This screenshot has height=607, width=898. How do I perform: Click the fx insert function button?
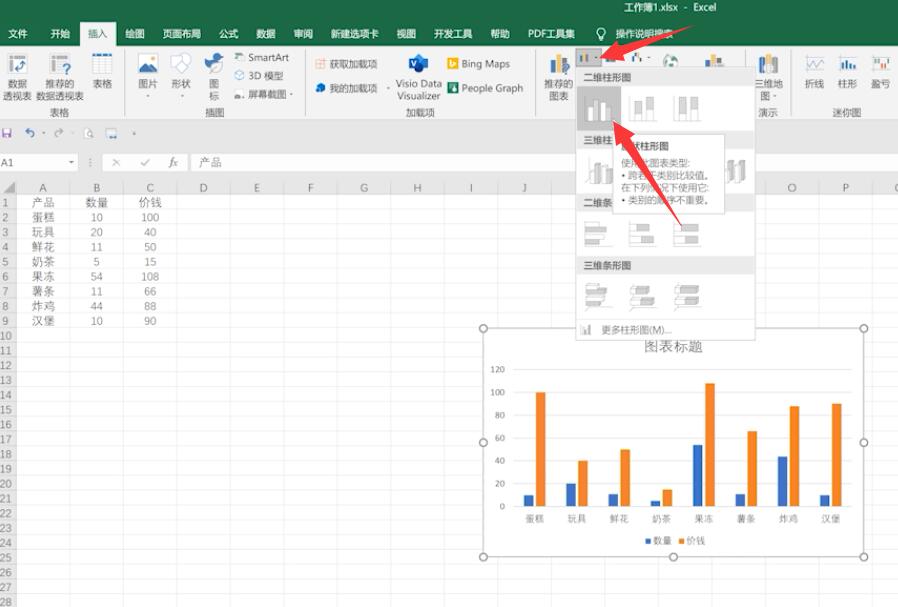click(173, 163)
